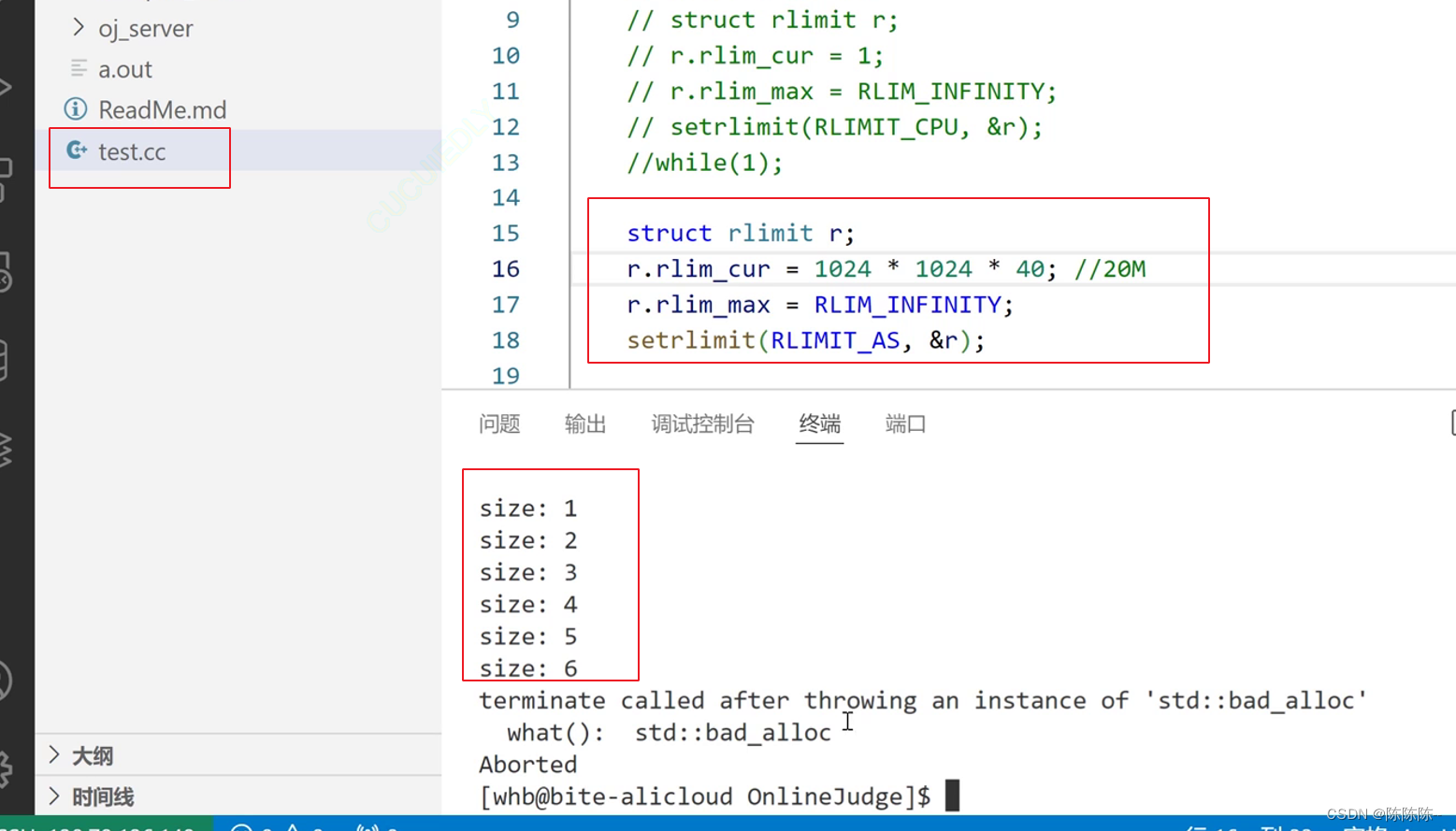Click line number 13 in the gutter
This screenshot has height=831, width=1456.
(x=506, y=163)
